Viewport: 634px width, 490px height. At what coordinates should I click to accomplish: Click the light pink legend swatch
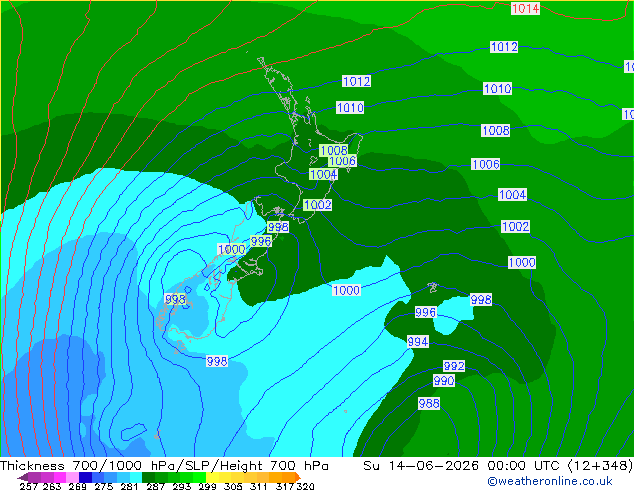pyautogui.click(x=72, y=477)
